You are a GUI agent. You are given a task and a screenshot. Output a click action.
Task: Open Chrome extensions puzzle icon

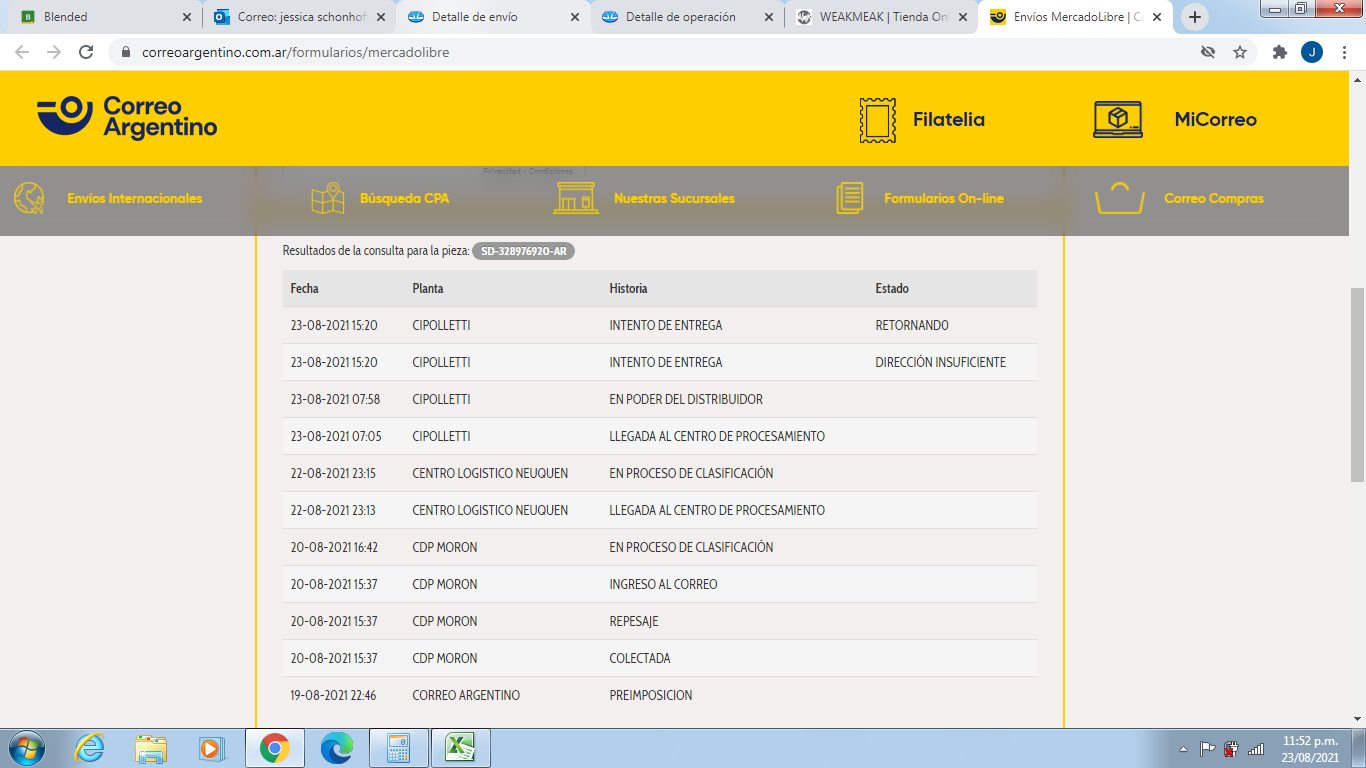click(1279, 52)
